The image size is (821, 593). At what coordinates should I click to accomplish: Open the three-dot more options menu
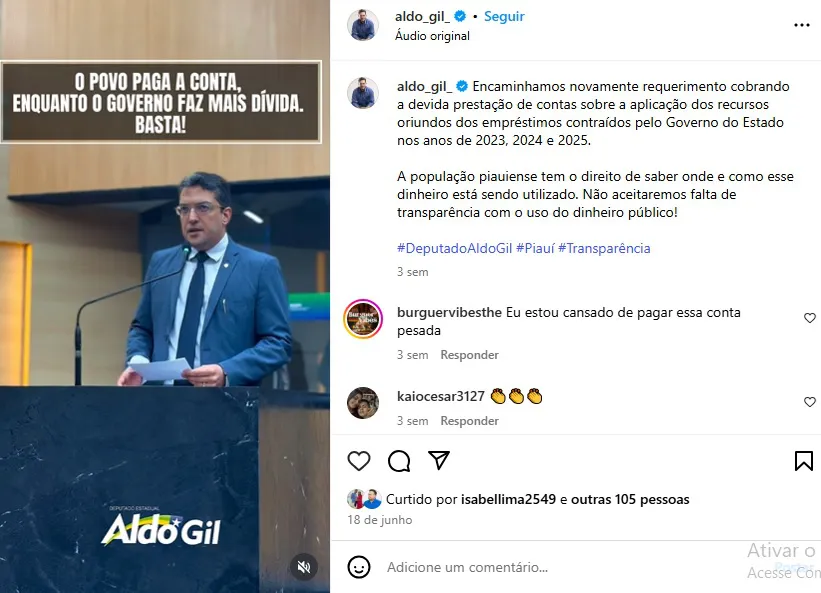802,25
